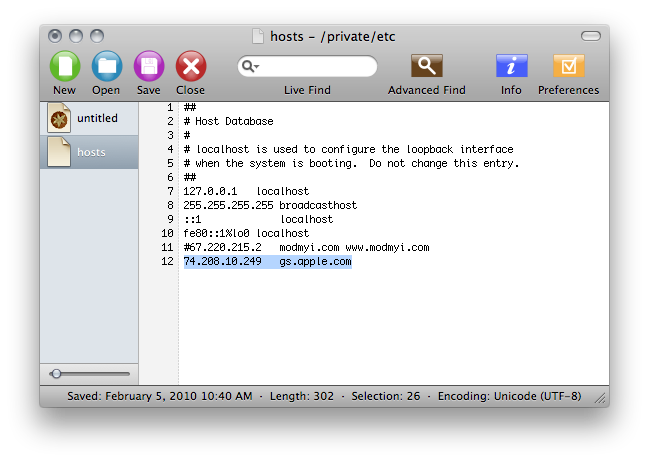This screenshot has width=649, height=462.
Task: Click the window title hosts – /private/etc
Action: click(333, 36)
